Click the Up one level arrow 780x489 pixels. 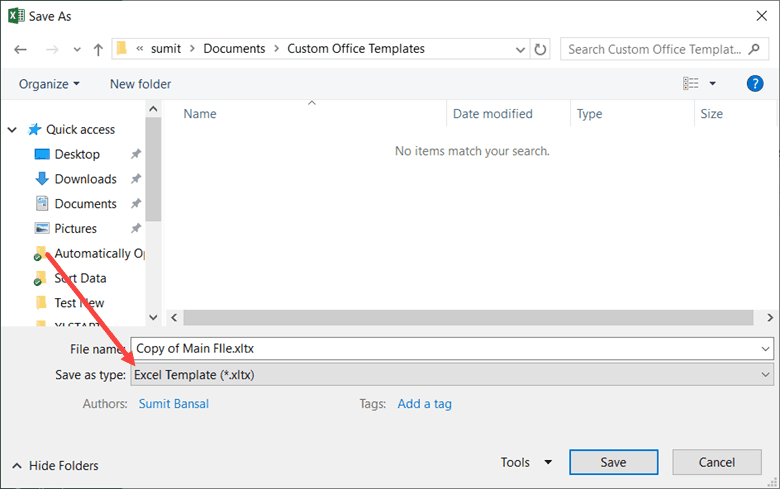click(x=98, y=49)
